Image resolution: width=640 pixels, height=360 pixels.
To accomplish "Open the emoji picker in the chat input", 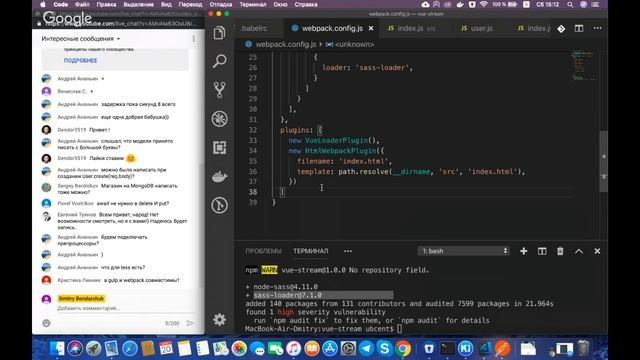I will click(46, 323).
